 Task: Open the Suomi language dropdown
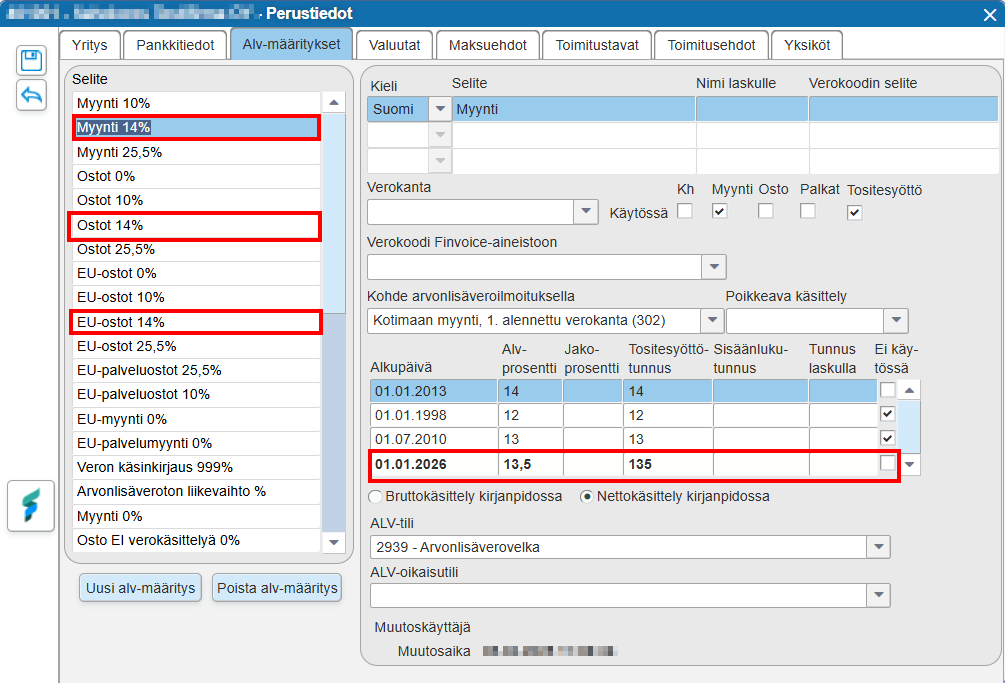pyautogui.click(x=440, y=109)
